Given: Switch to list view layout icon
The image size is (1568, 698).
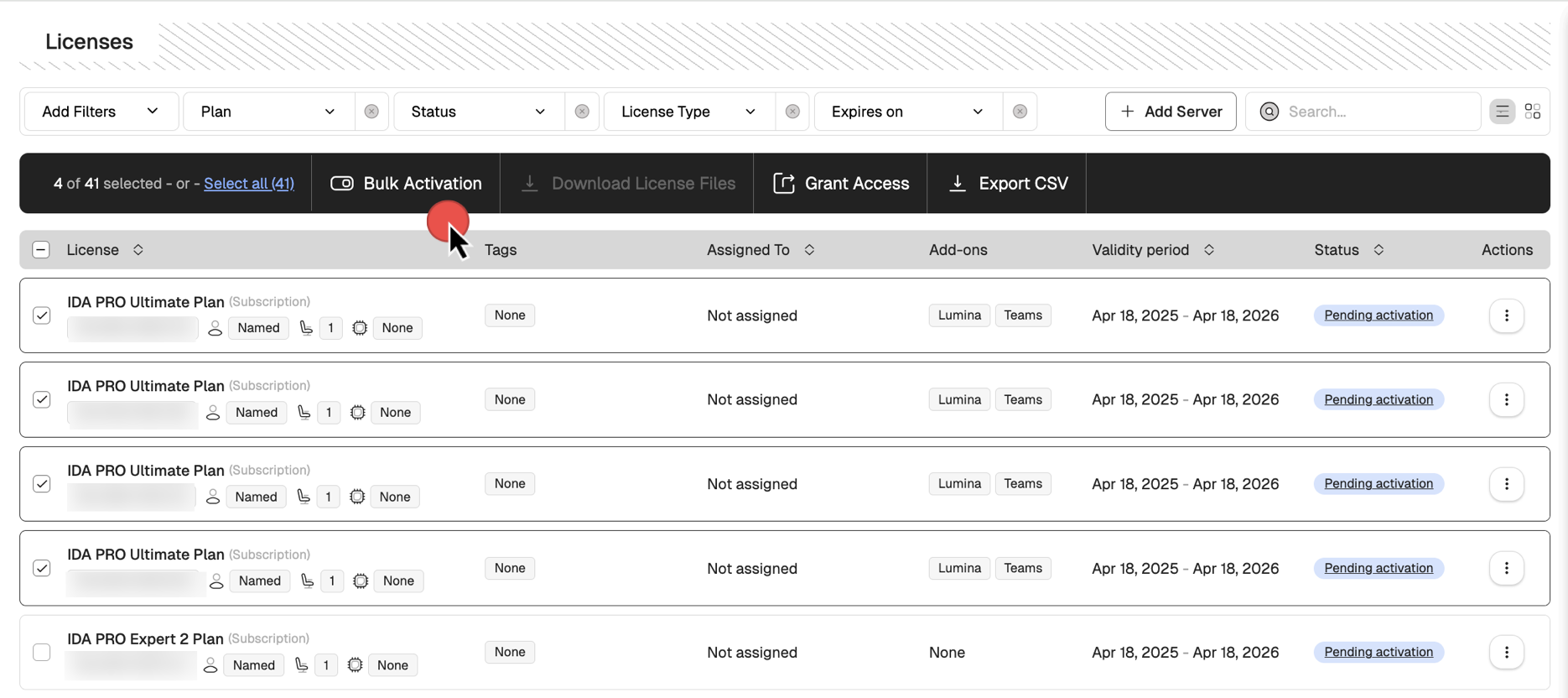Looking at the screenshot, I should 1502,112.
